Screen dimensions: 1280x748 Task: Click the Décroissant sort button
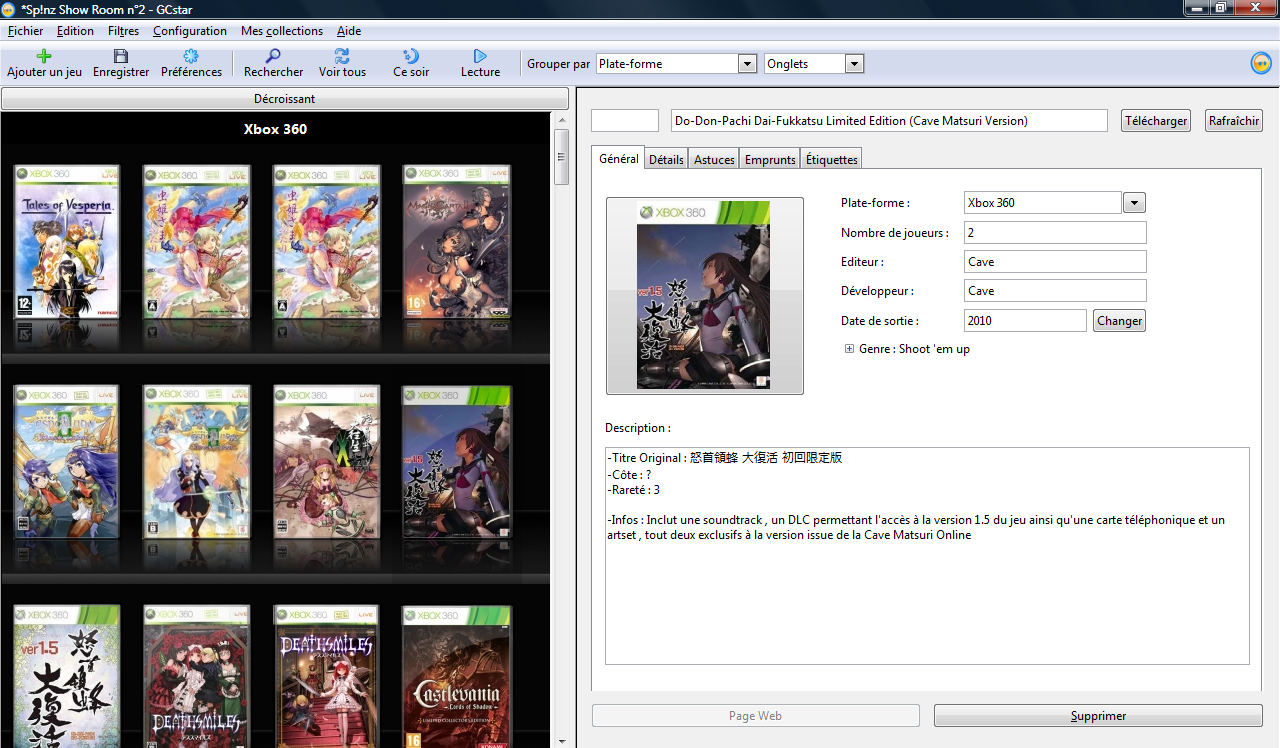click(285, 99)
